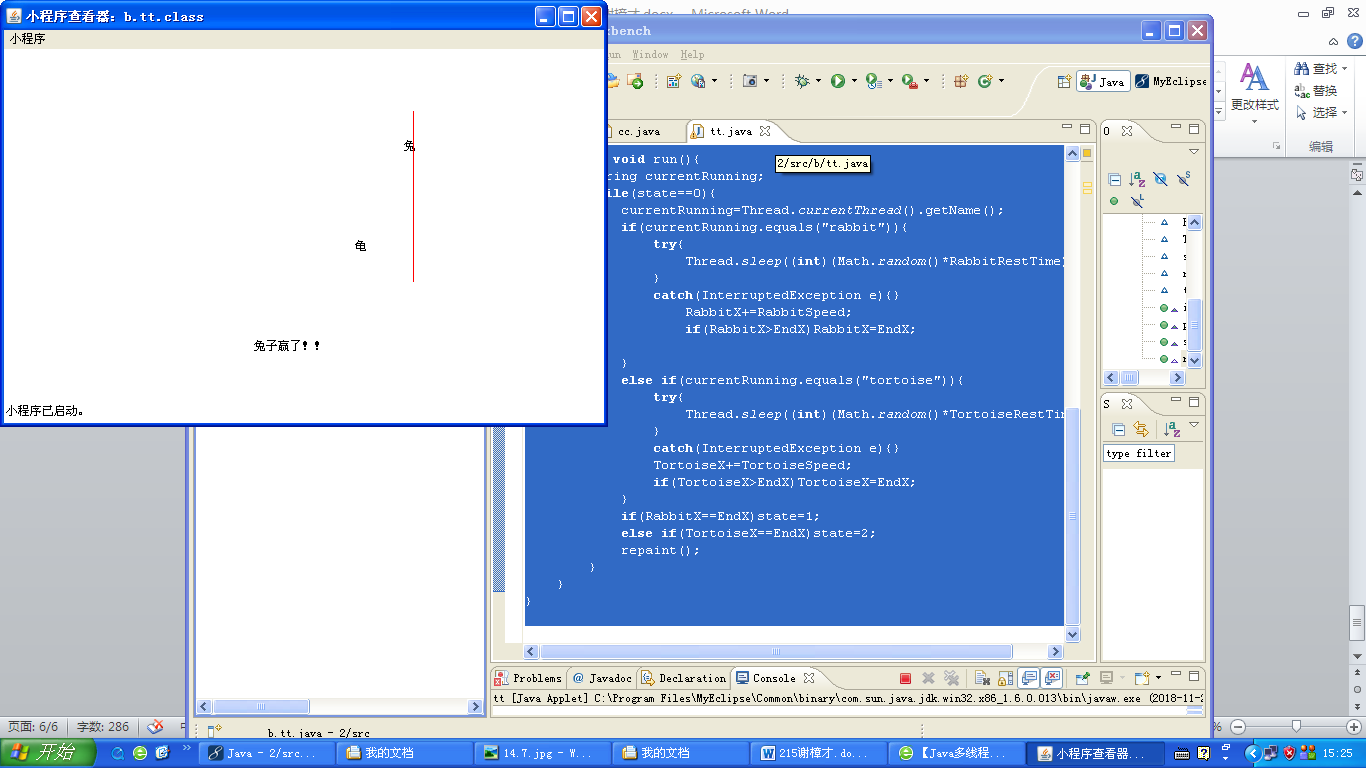Click the red Terminate button in Console
Image resolution: width=1366 pixels, height=768 pixels.
(905, 678)
